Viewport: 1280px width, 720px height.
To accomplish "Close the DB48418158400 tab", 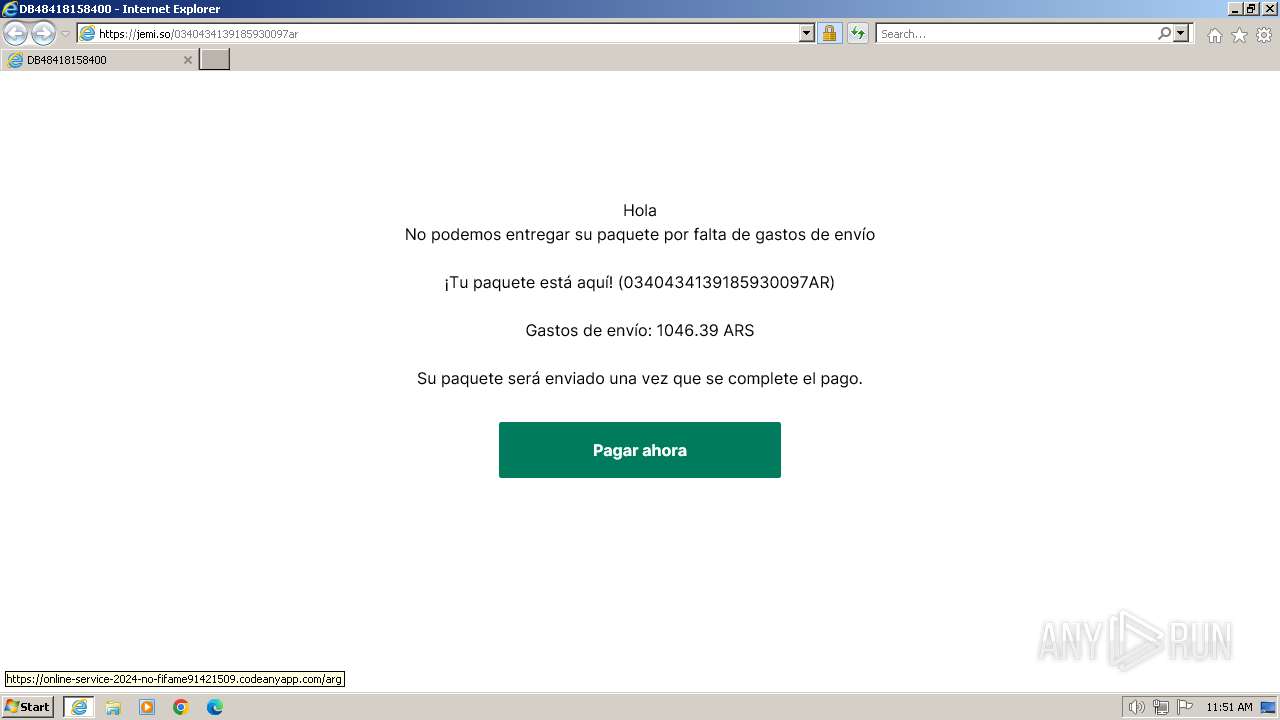I will point(187,60).
